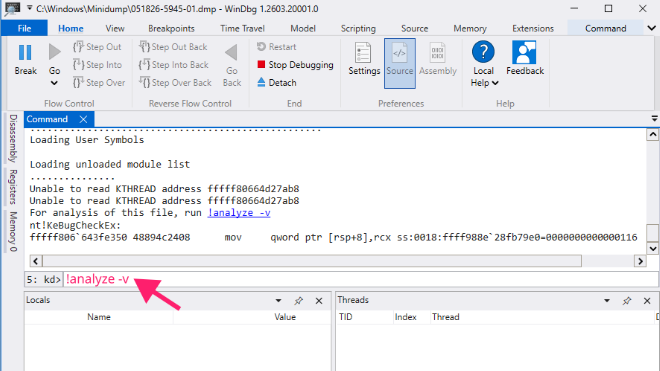The width and height of the screenshot is (660, 371).
Task: Open quick access dropdown in title bar
Action: 29,8
